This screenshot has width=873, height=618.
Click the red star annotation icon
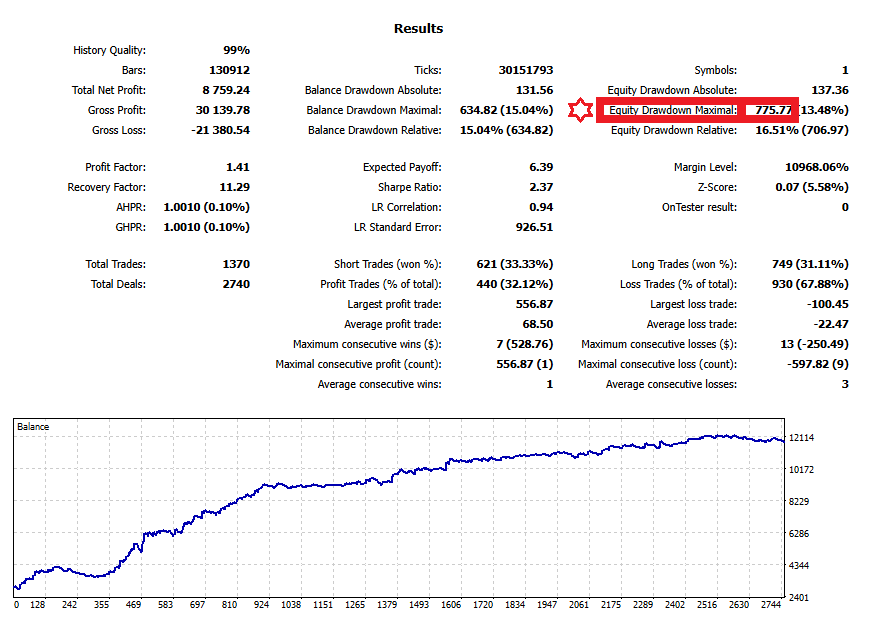(581, 110)
